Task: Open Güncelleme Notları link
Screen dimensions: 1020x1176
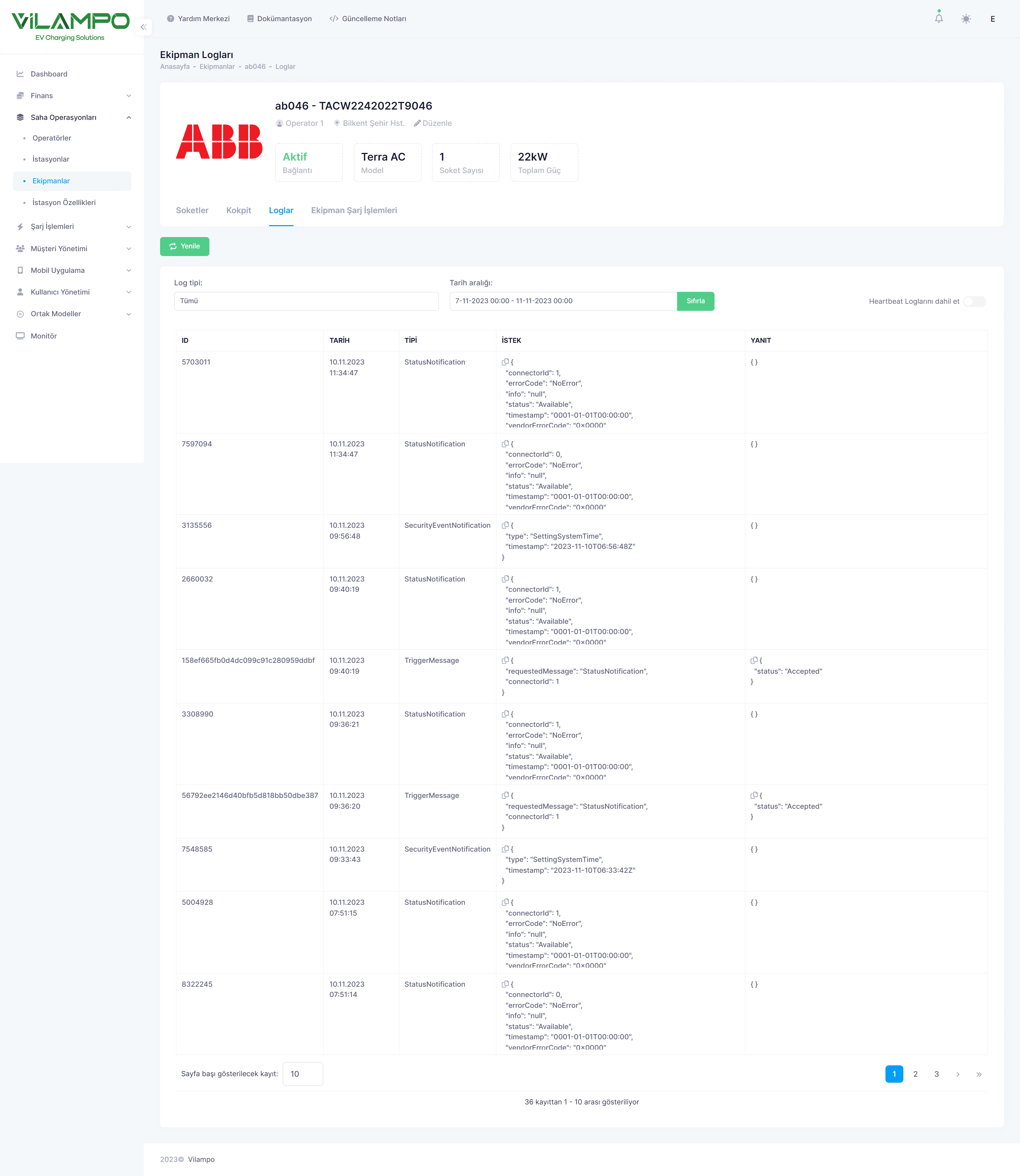Action: click(368, 19)
